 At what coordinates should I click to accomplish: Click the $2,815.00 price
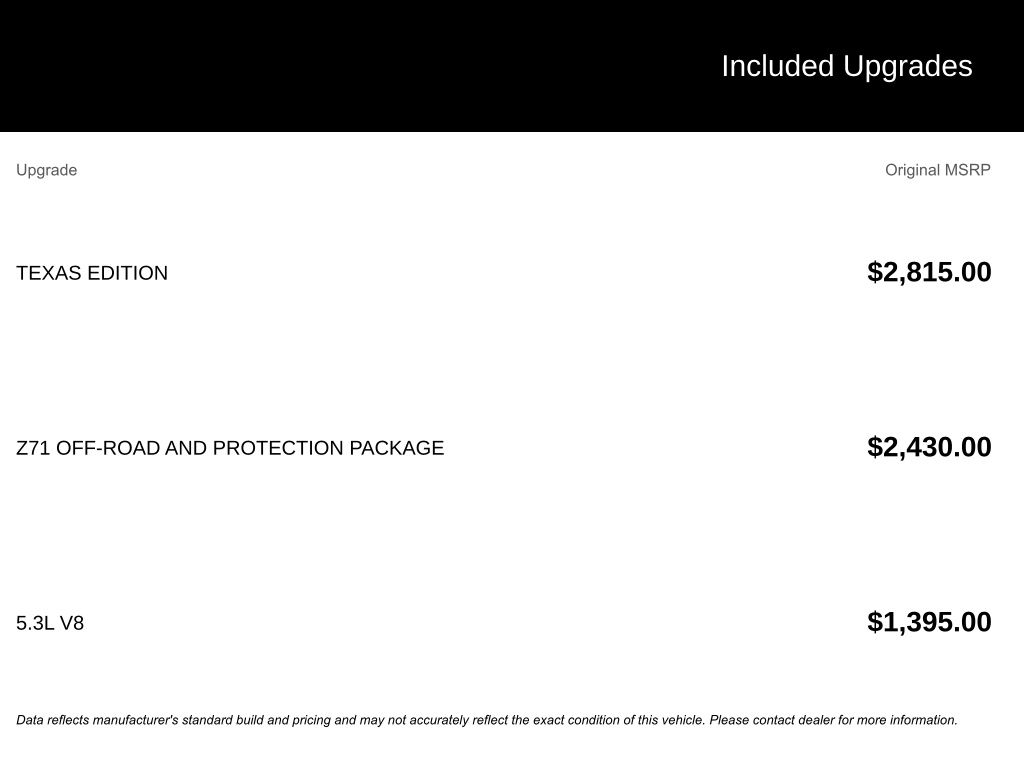929,272
